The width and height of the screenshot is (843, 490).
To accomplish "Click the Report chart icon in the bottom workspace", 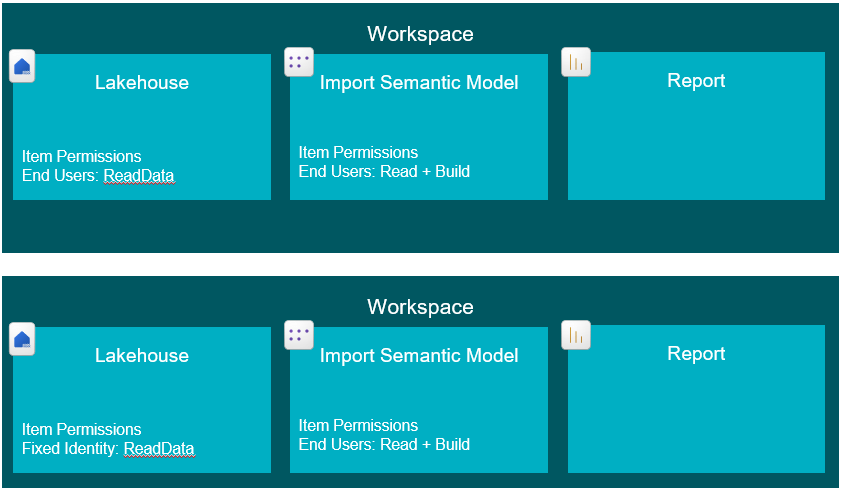I will coord(576,336).
